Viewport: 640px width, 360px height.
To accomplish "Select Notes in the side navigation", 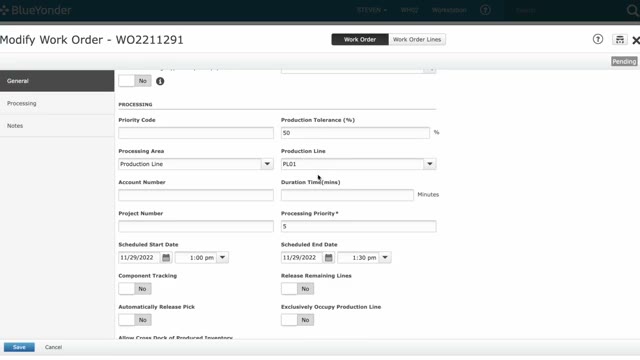I will tap(57, 126).
